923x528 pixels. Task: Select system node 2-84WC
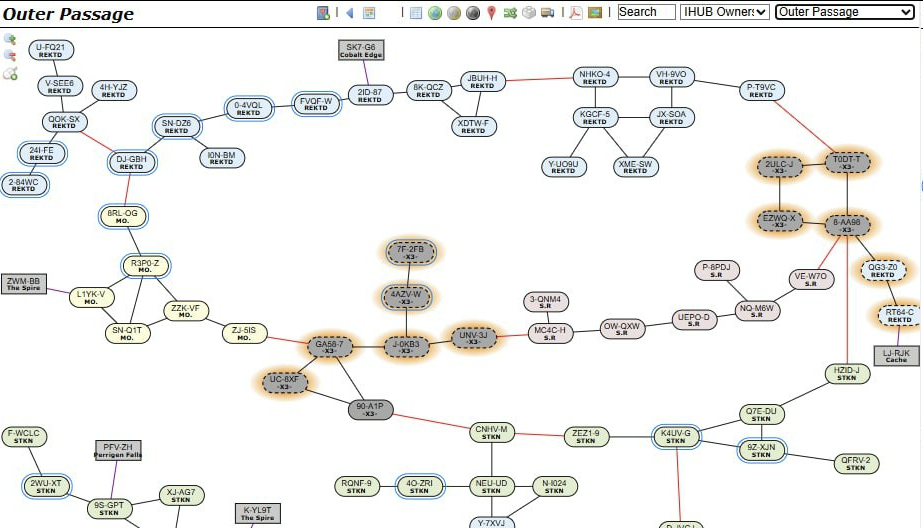pyautogui.click(x=24, y=185)
